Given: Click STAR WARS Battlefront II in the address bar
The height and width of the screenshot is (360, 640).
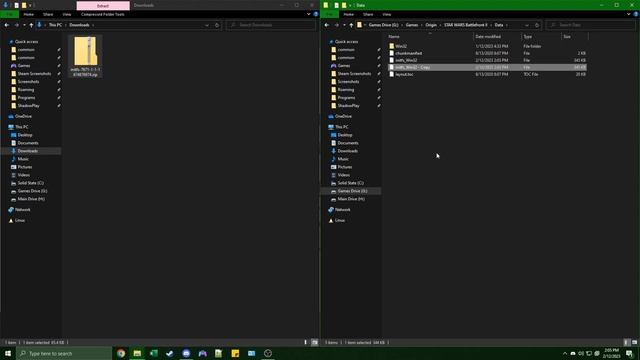Looking at the screenshot, I should pos(466,25).
